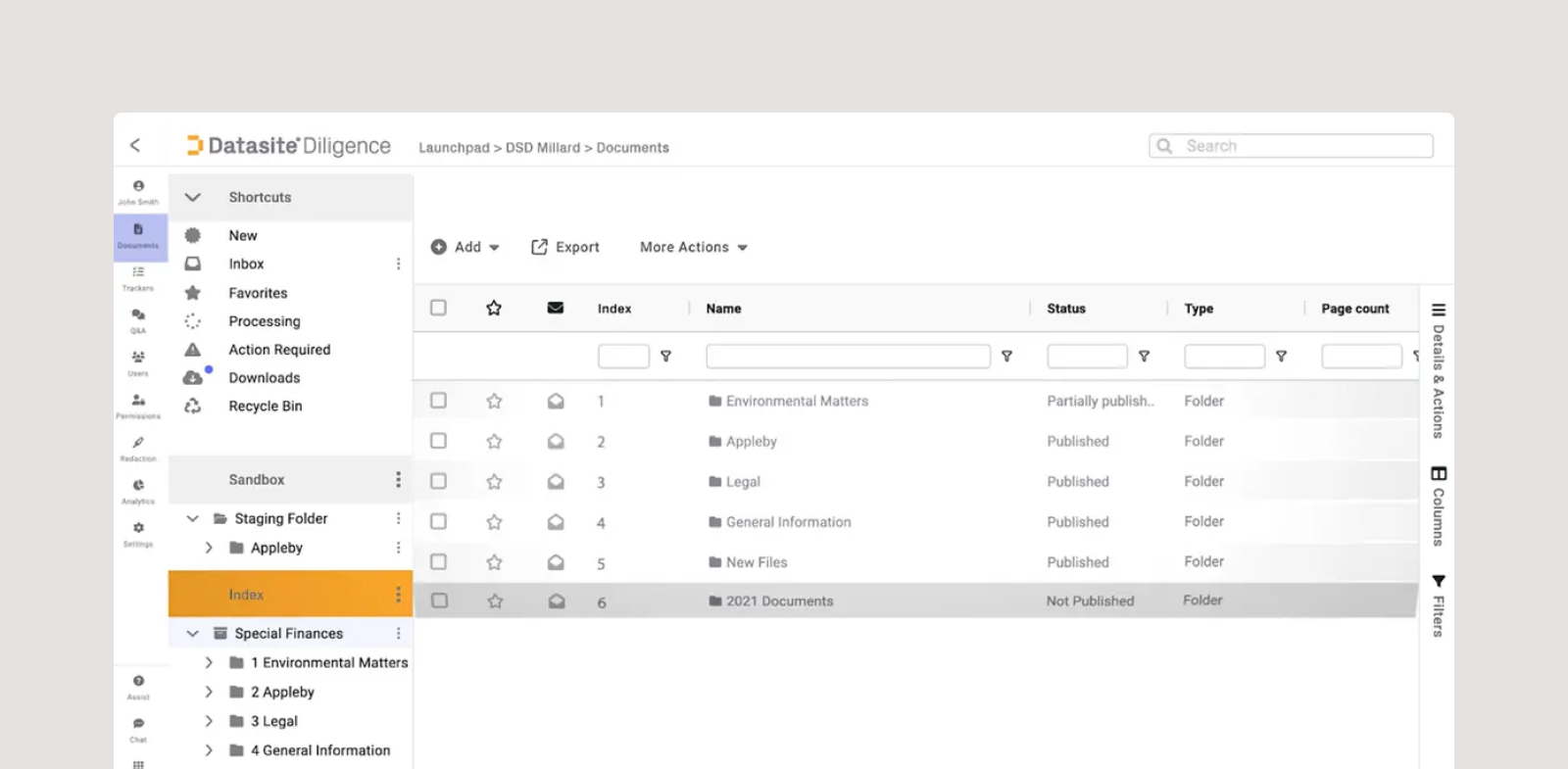This screenshot has height=769, width=1568.
Task: Star the Environmental Matters row
Action: [x=494, y=401]
